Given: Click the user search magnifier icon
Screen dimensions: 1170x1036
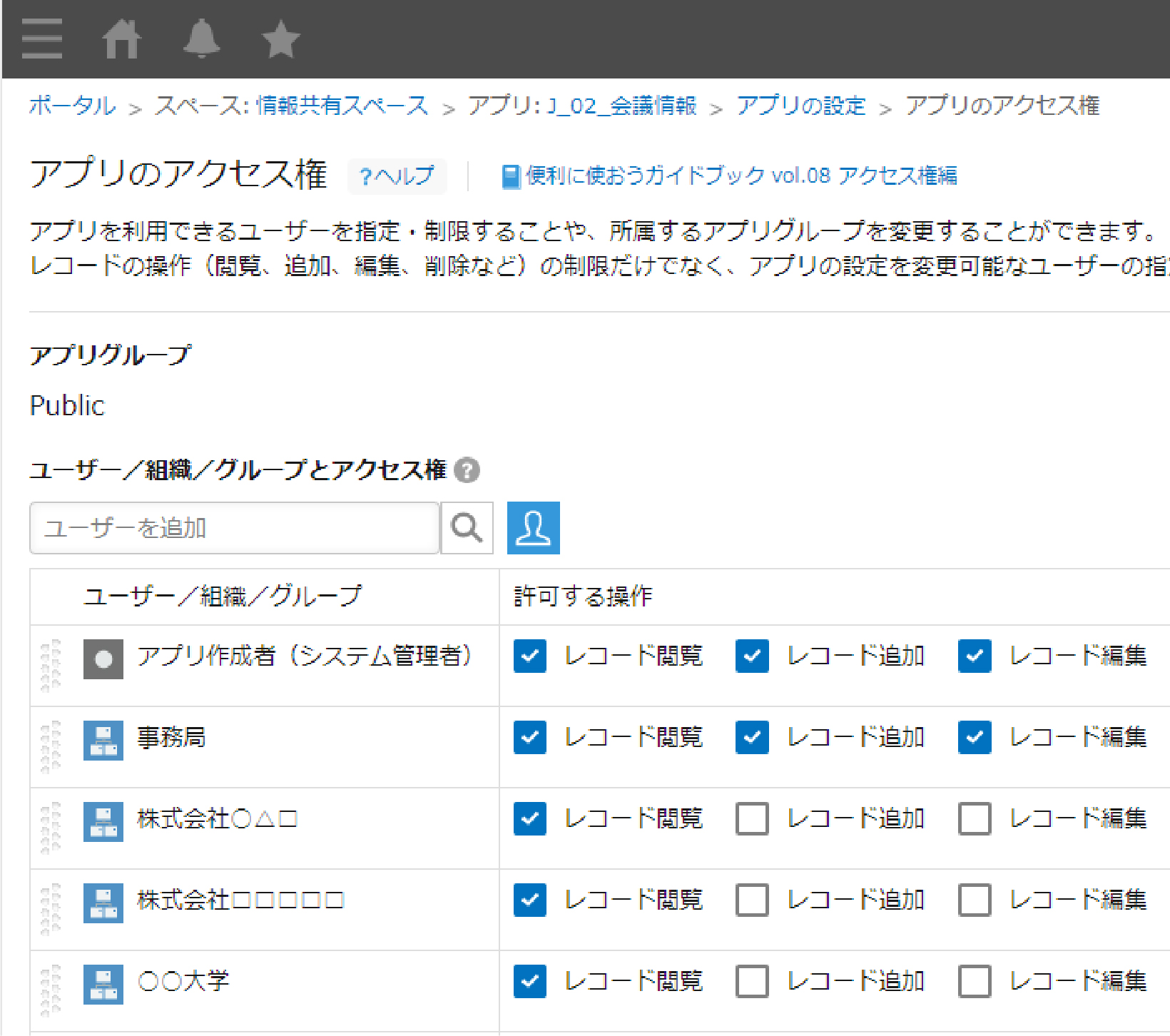Looking at the screenshot, I should click(467, 528).
